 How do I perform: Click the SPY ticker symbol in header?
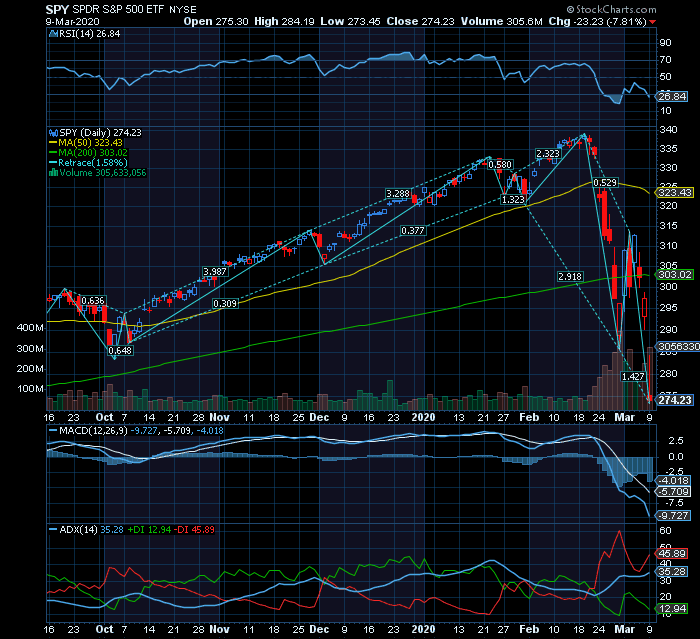tap(57, 9)
